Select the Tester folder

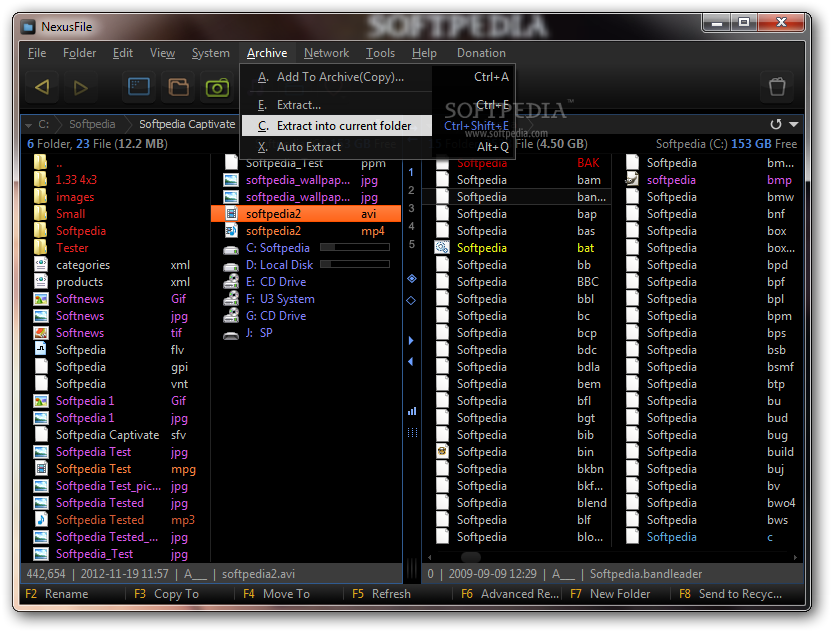[x=116, y=248]
